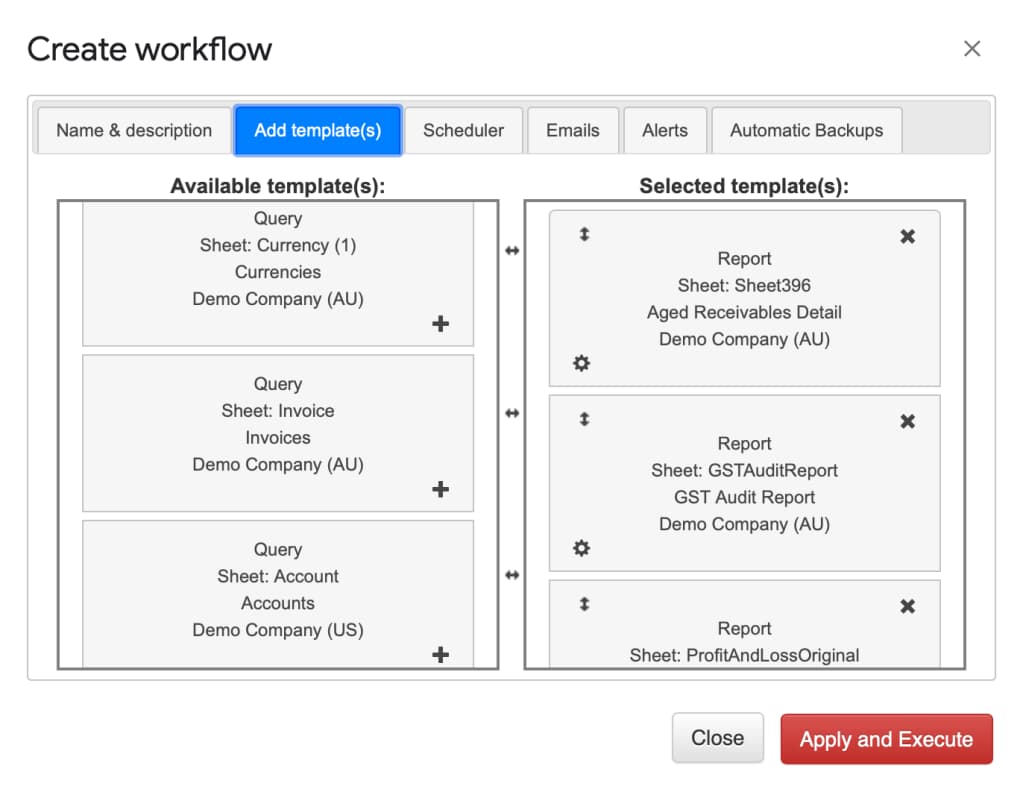Remove Aged Receivables Detail from selected templates
Viewport: 1023px width, 792px height.
907,237
